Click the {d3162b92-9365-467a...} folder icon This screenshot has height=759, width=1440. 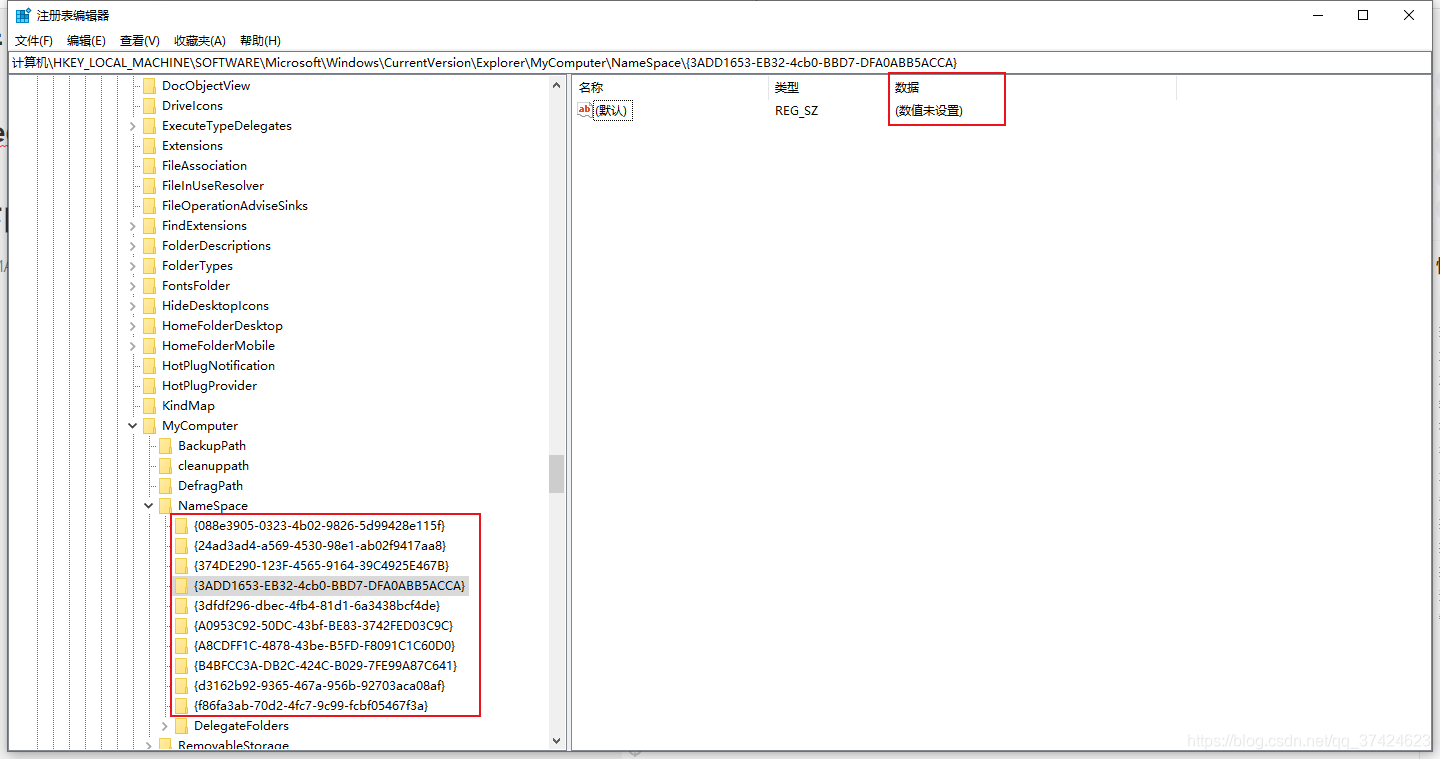point(182,686)
